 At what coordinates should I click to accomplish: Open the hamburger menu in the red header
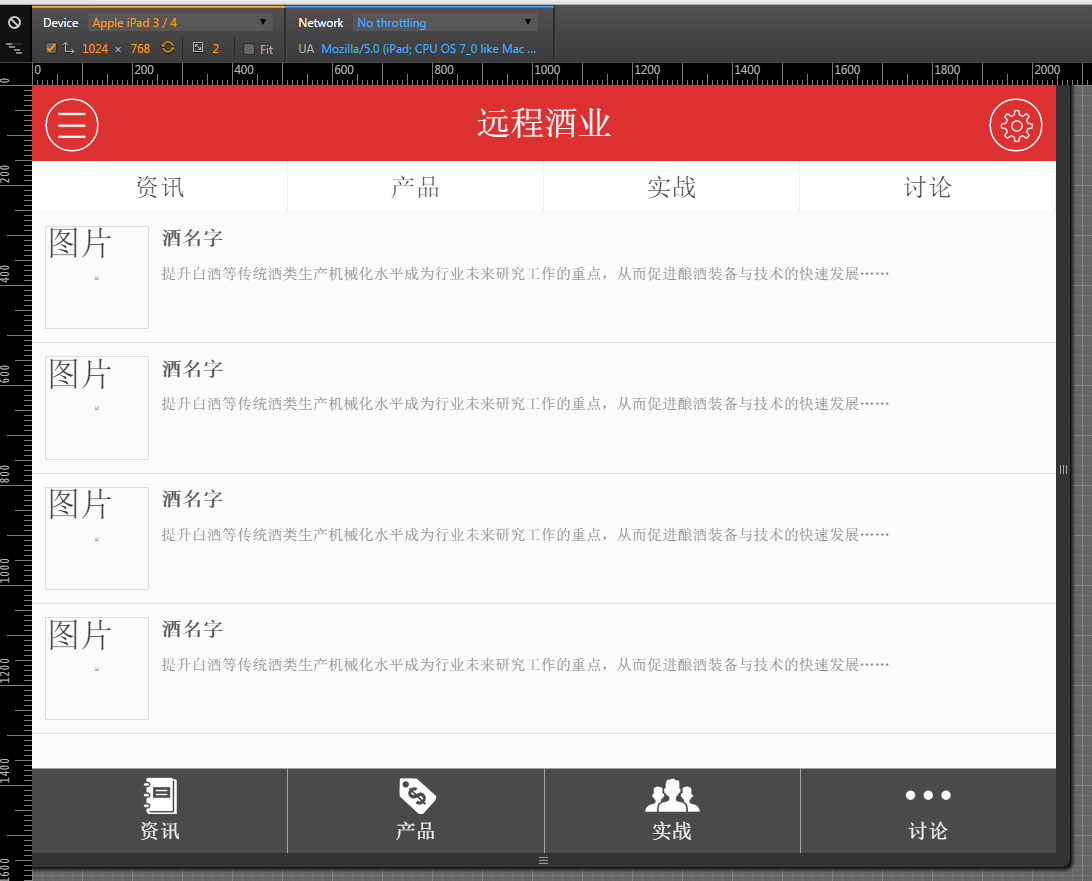71,124
